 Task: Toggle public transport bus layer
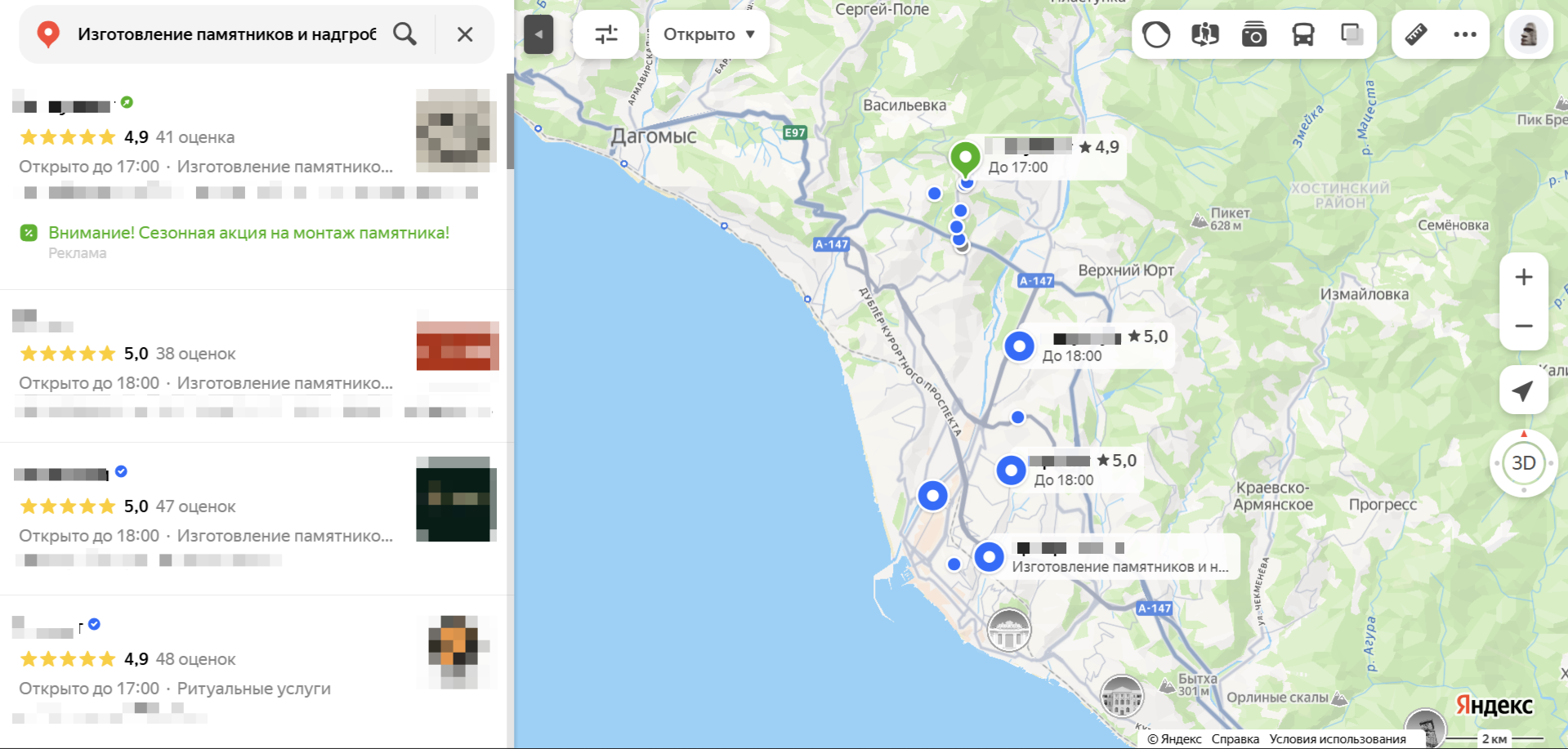coord(1303,34)
